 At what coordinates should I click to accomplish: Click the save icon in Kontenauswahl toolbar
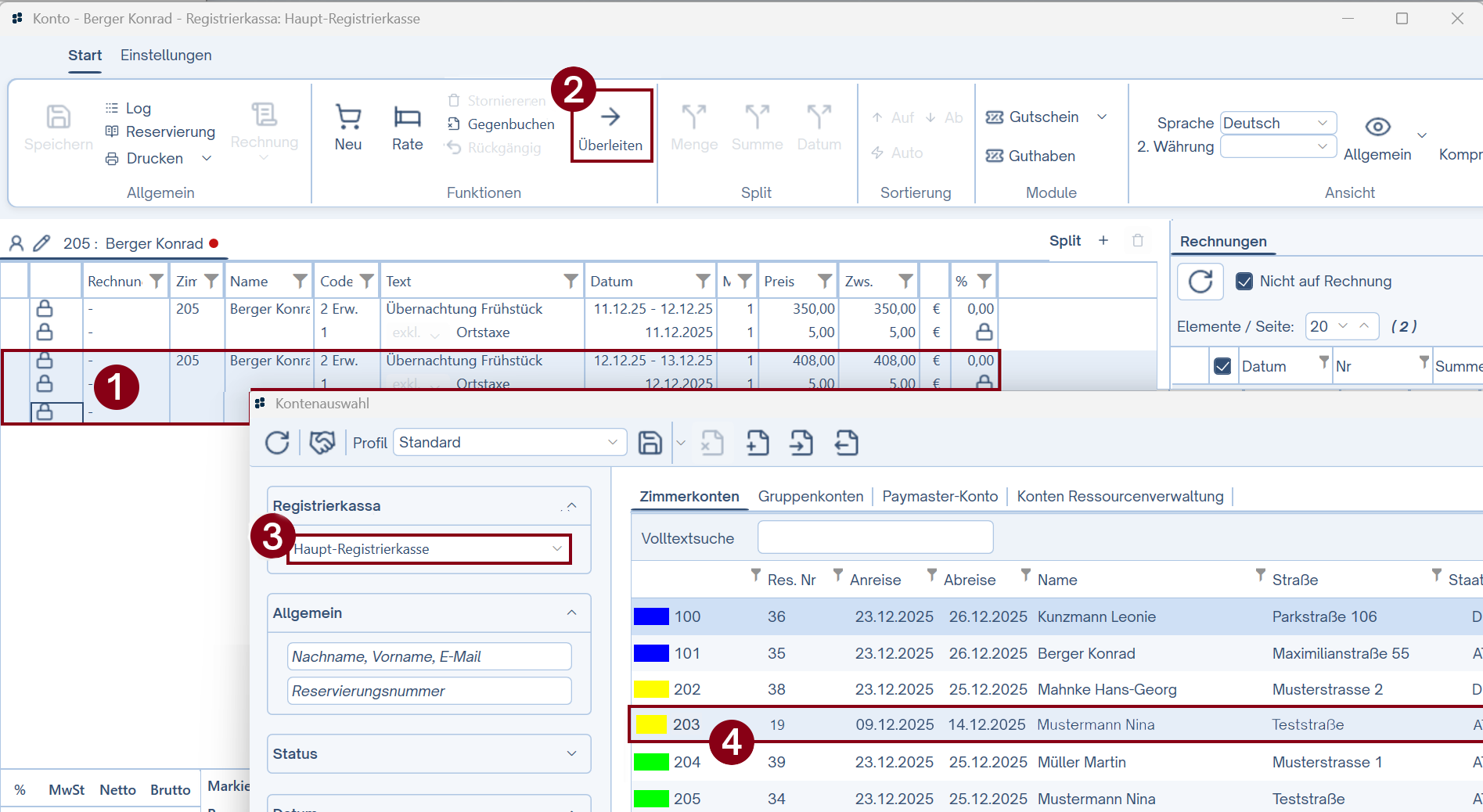[x=650, y=443]
